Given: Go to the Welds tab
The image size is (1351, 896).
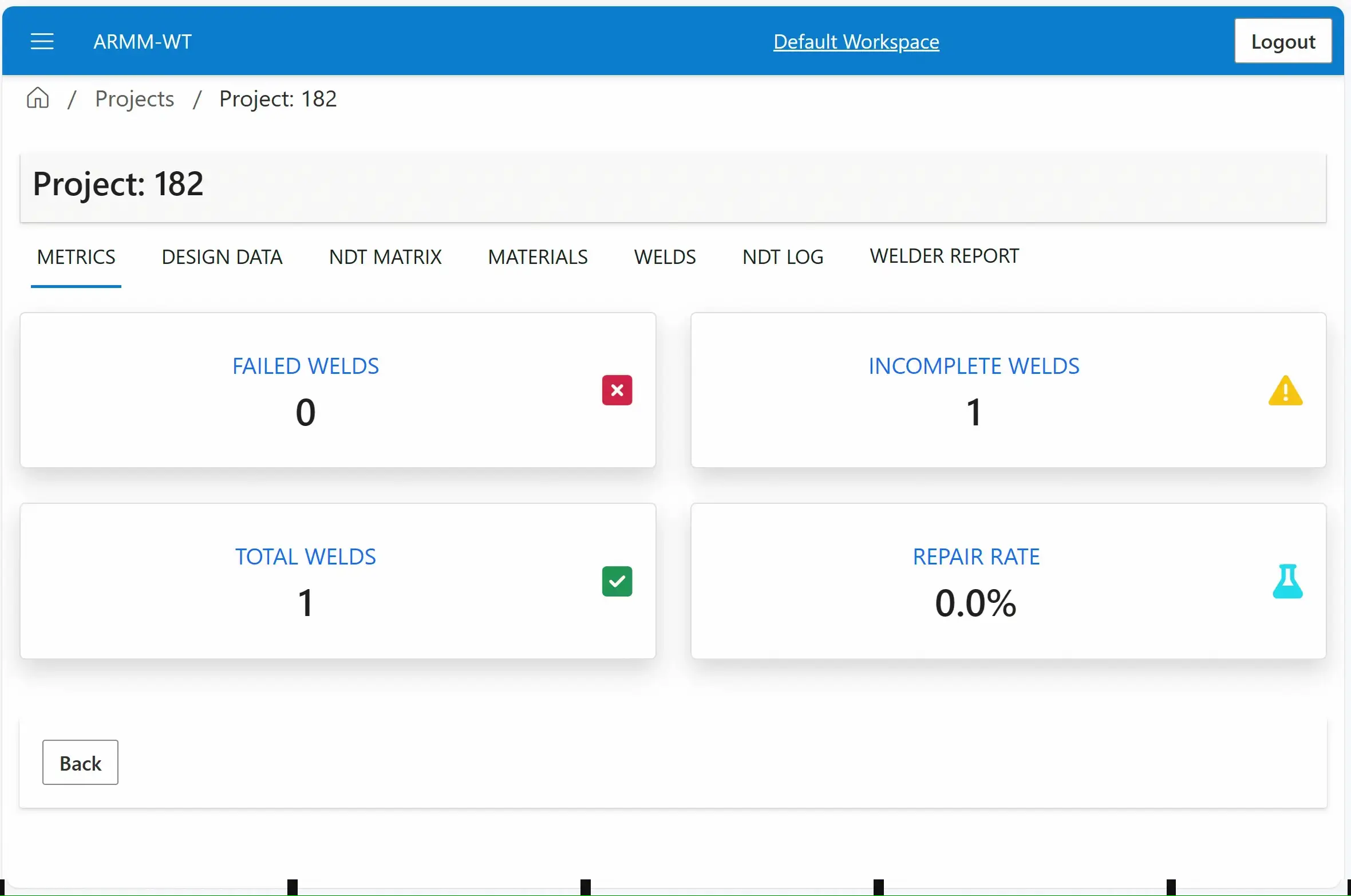Looking at the screenshot, I should pos(665,257).
